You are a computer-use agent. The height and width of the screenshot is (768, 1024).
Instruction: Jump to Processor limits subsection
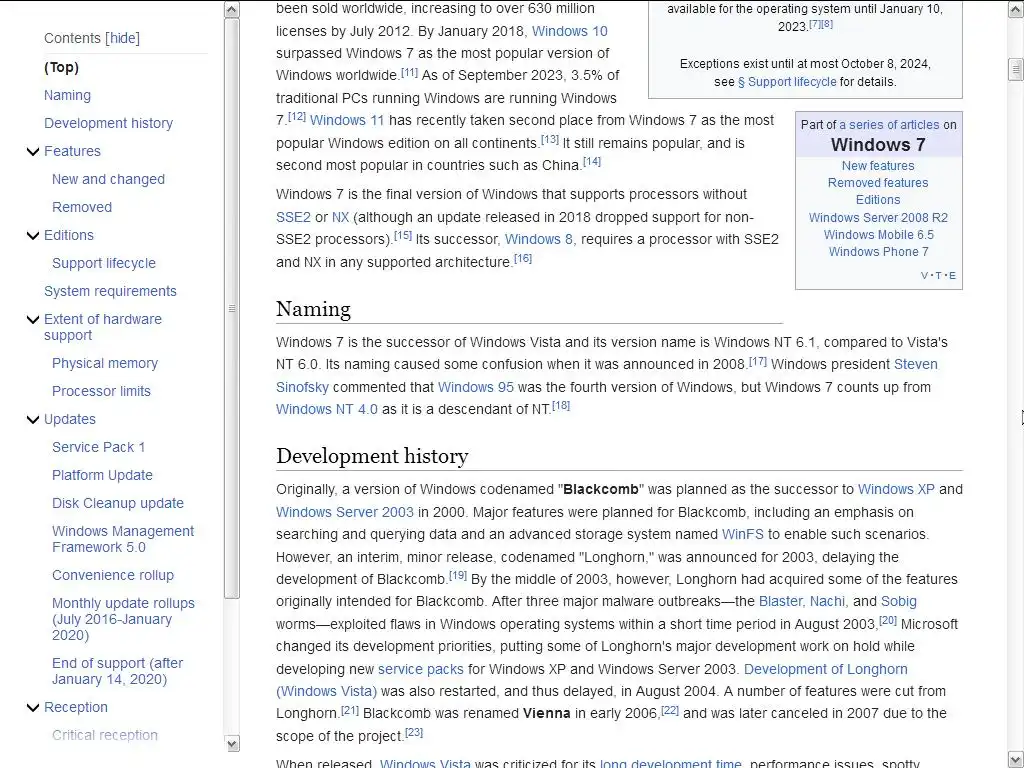click(101, 392)
